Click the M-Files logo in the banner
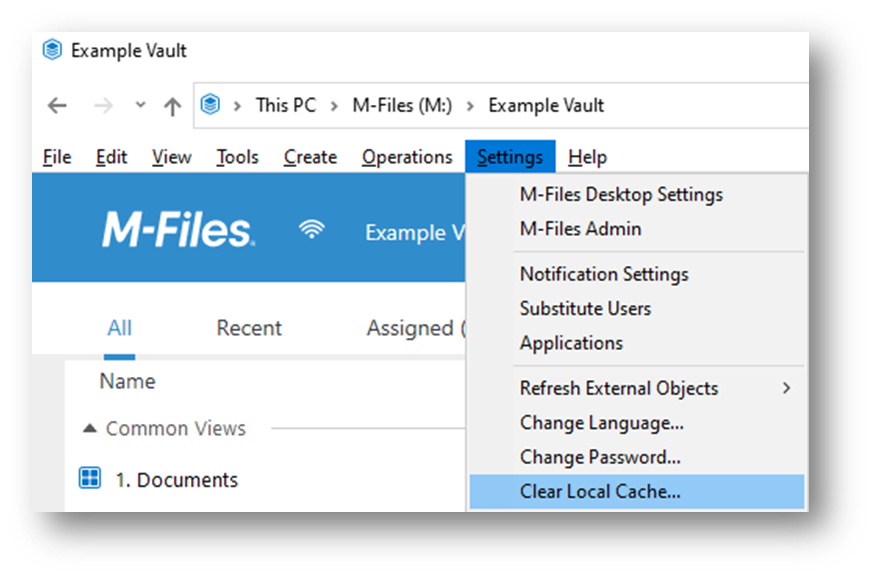 (178, 229)
